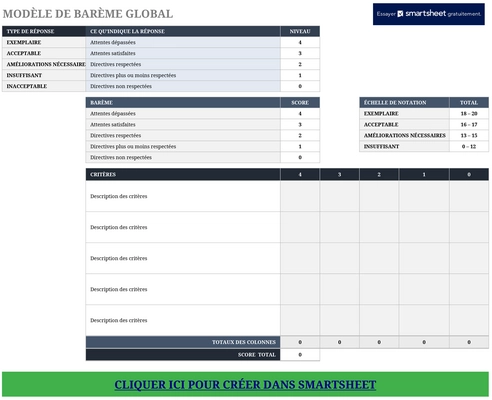Click the Niveau value 3 in ACCEPTABLE row
The width and height of the screenshot is (492, 400).
[x=300, y=53]
